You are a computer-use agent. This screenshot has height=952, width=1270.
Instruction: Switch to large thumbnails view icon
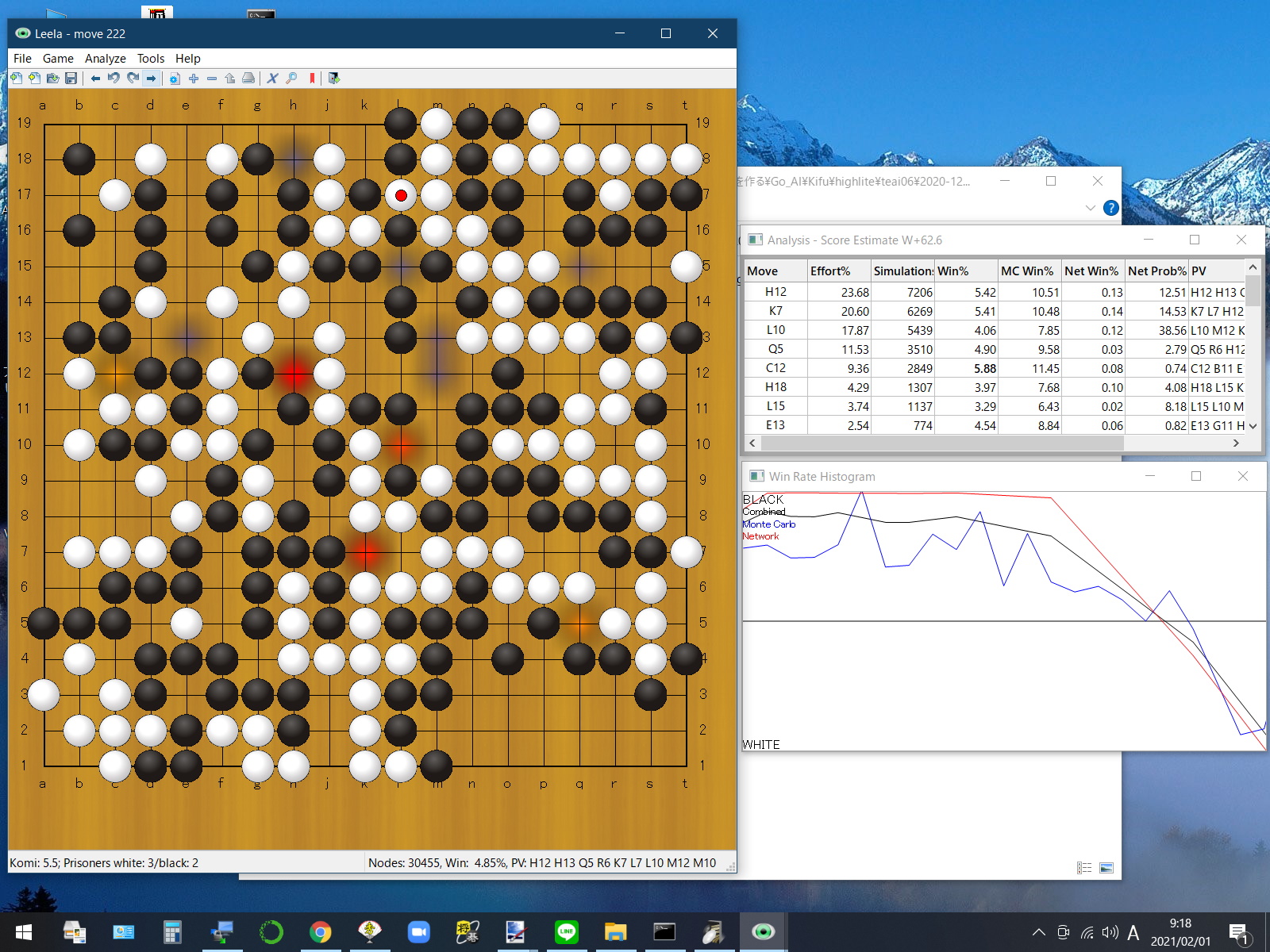pyautogui.click(x=1106, y=868)
